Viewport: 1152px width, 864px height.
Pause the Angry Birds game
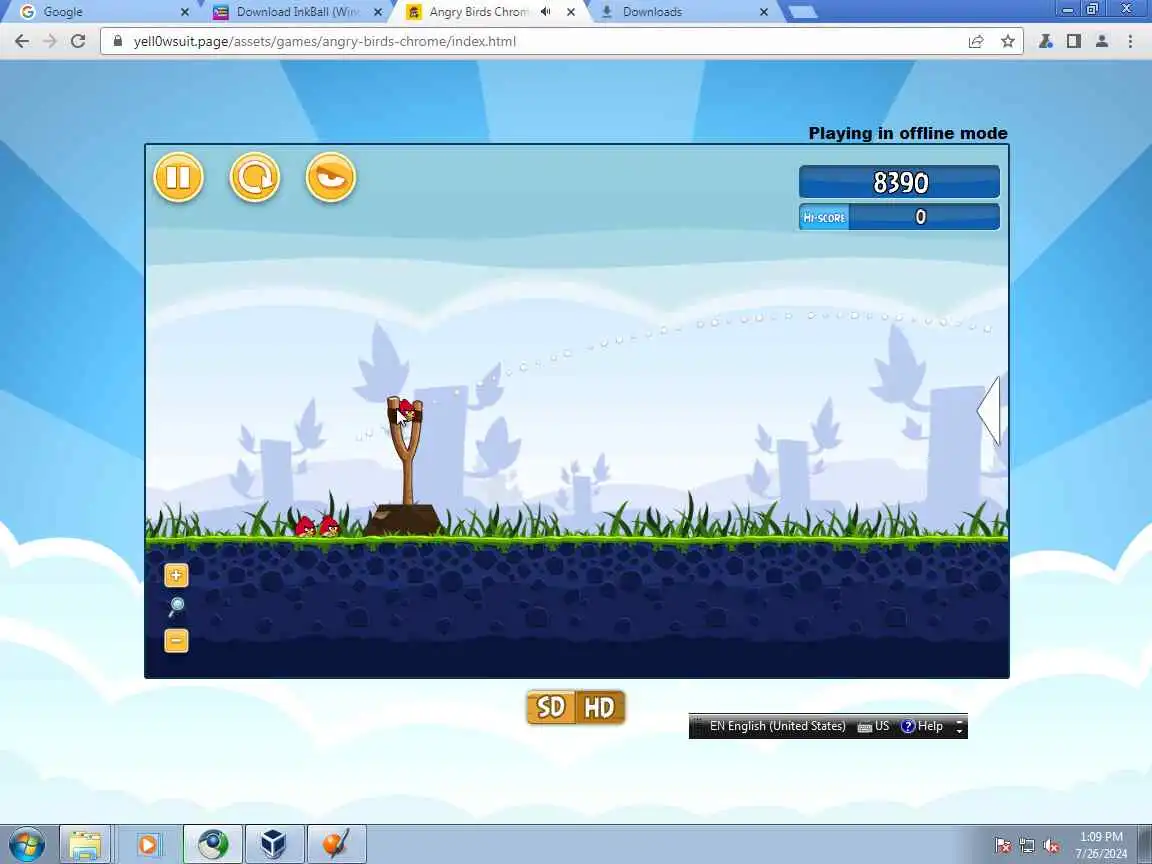point(178,177)
